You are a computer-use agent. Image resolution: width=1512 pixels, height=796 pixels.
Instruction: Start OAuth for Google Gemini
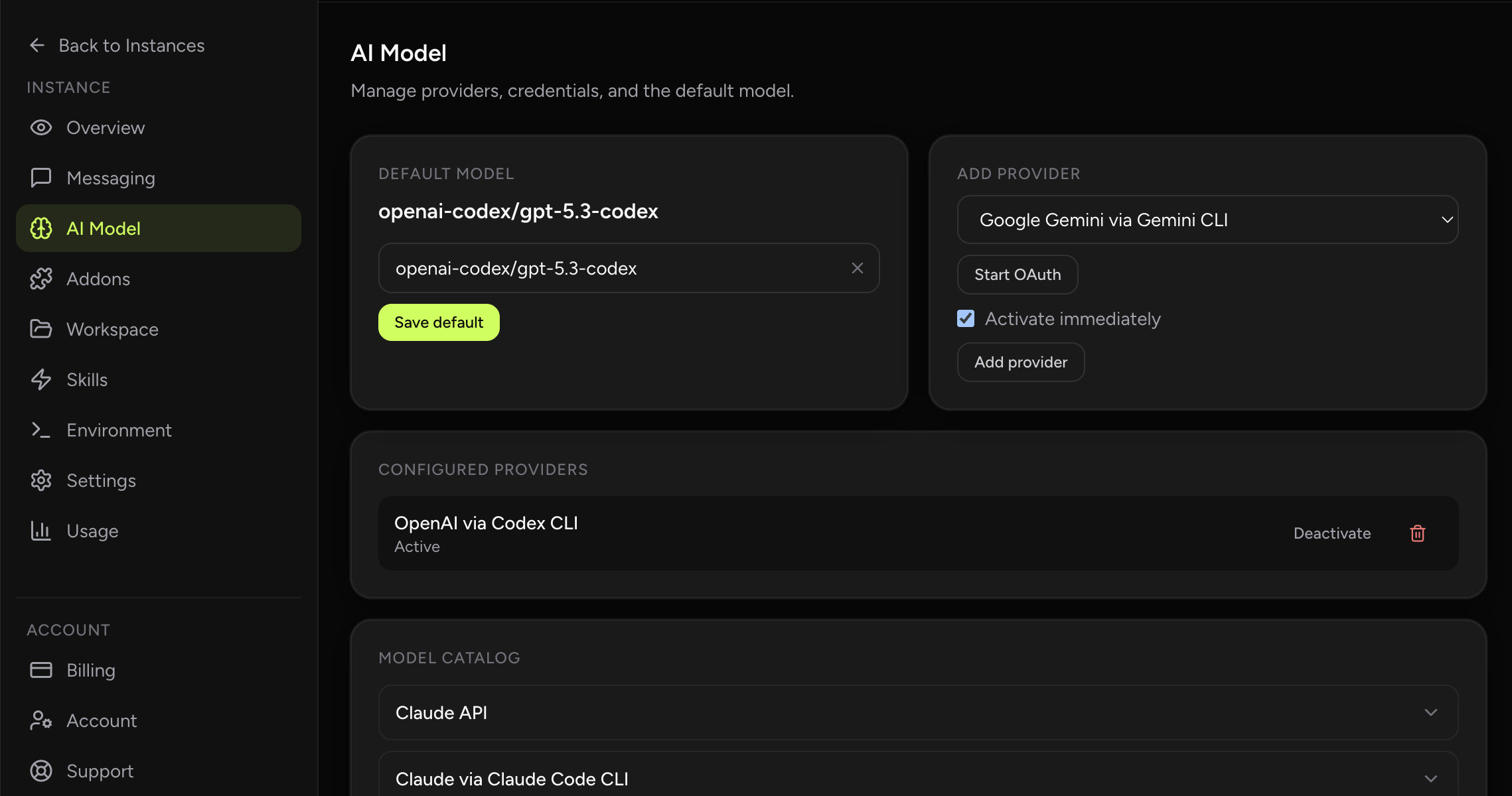1017,275
